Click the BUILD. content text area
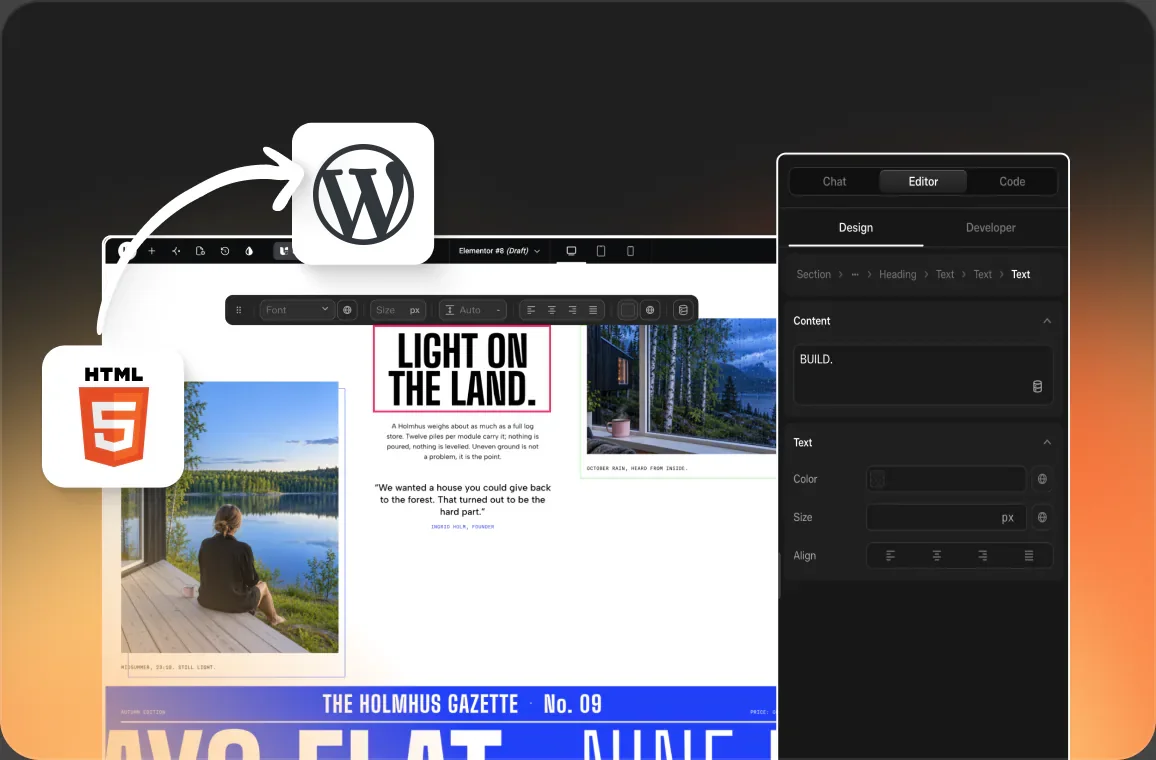 coord(923,375)
